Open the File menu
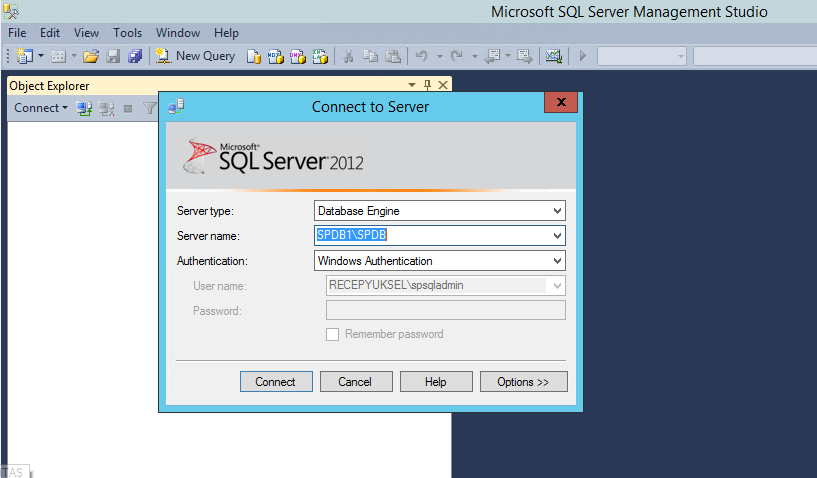Viewport: 817px width, 478px height. click(17, 33)
